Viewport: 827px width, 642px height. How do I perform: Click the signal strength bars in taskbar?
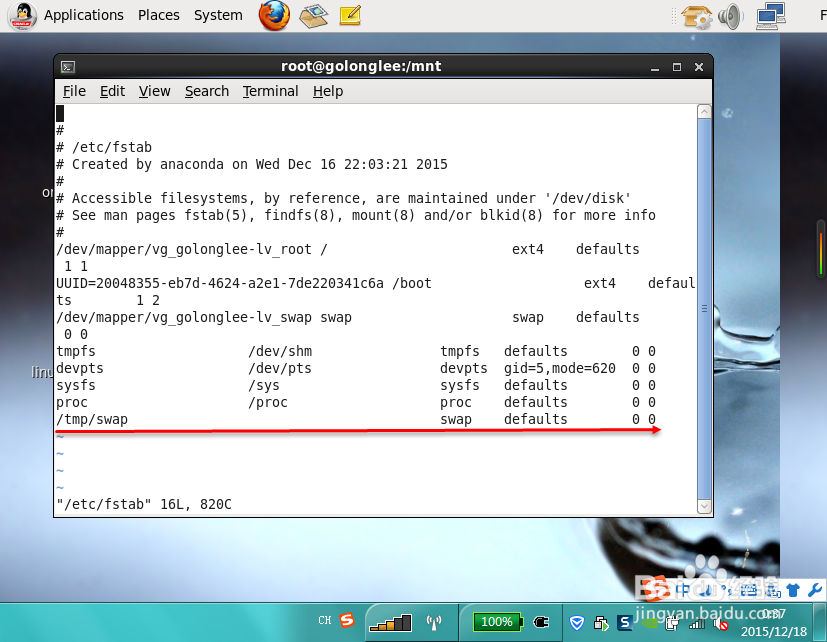pos(390,621)
